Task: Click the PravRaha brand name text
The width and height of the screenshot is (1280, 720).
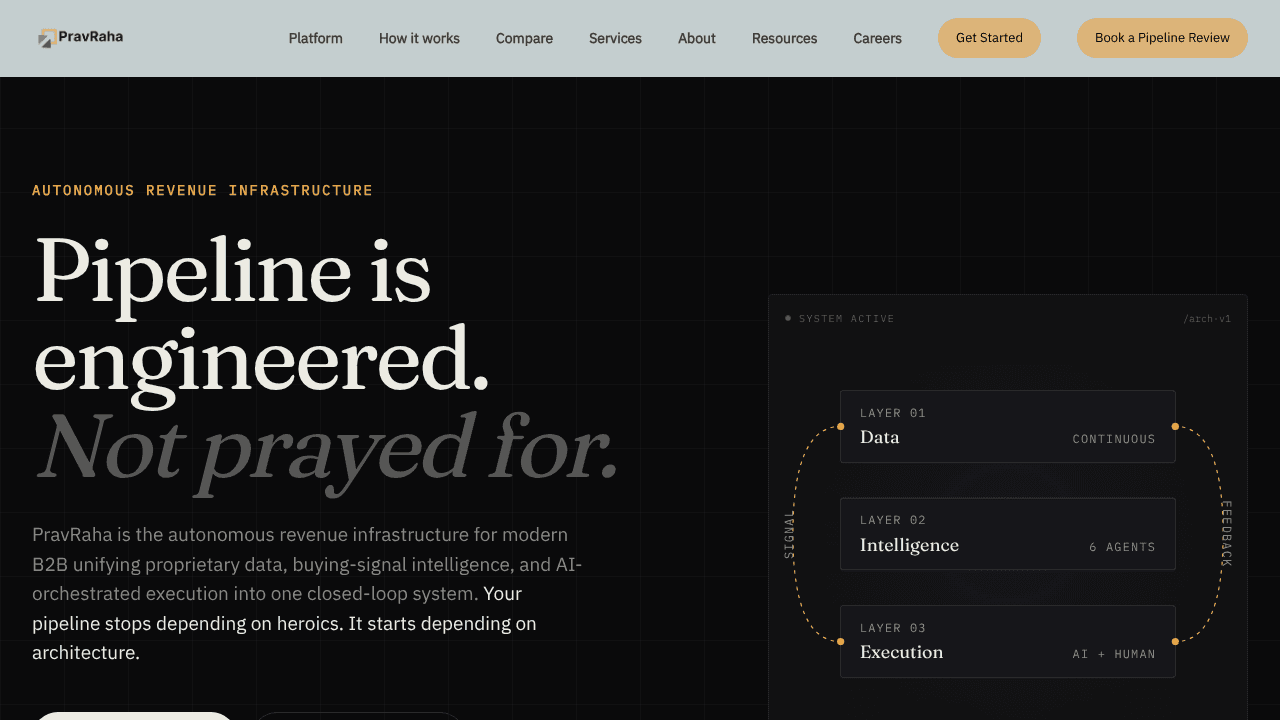Action: point(91,37)
